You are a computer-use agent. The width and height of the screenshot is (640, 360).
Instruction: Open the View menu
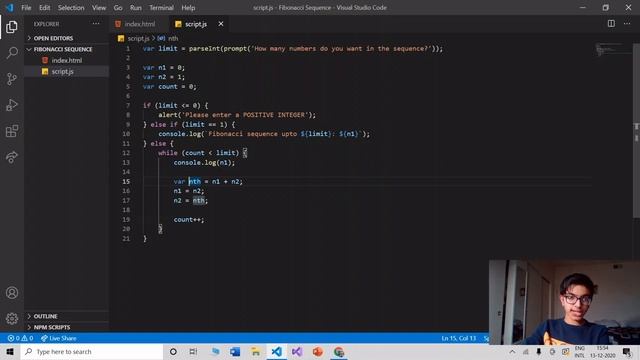(x=99, y=8)
